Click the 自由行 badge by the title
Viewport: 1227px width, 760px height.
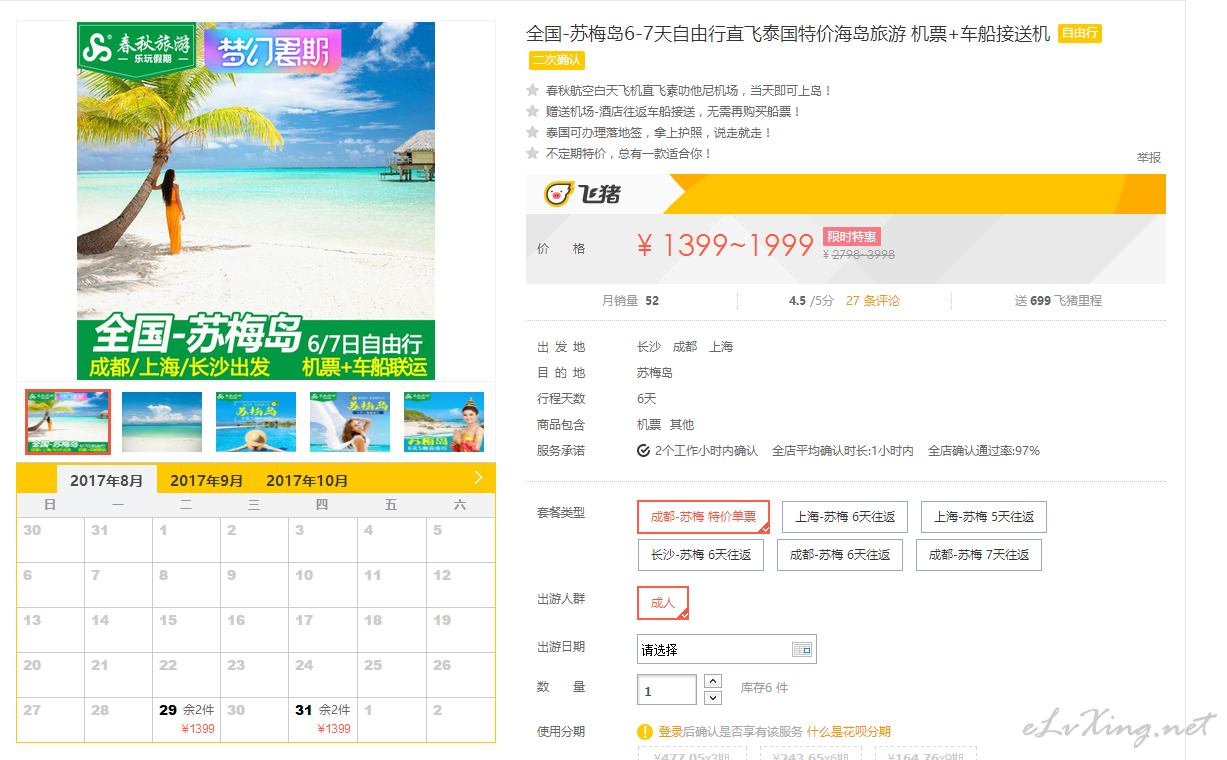tap(1080, 34)
